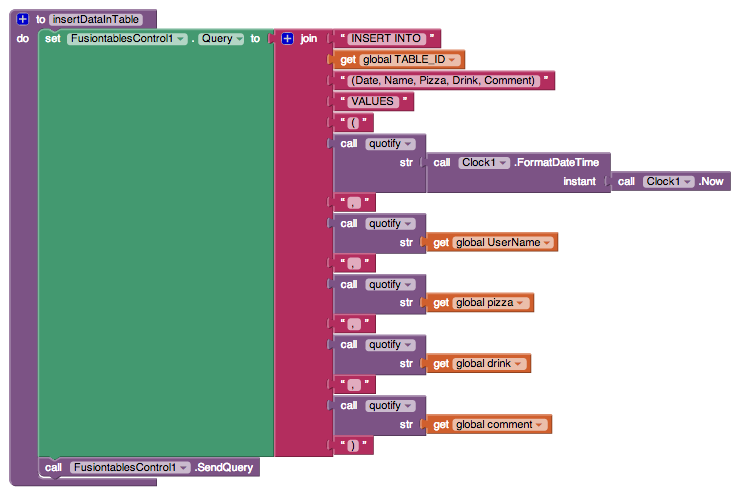This screenshot has width=741, height=493.
Task: Edit the closing parenthesis text string
Action: (353, 446)
